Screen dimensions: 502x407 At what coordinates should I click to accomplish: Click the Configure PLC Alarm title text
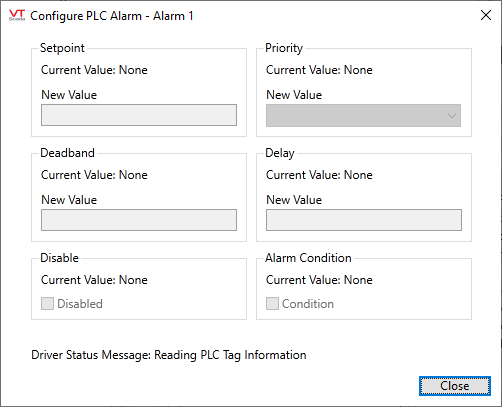coord(112,16)
